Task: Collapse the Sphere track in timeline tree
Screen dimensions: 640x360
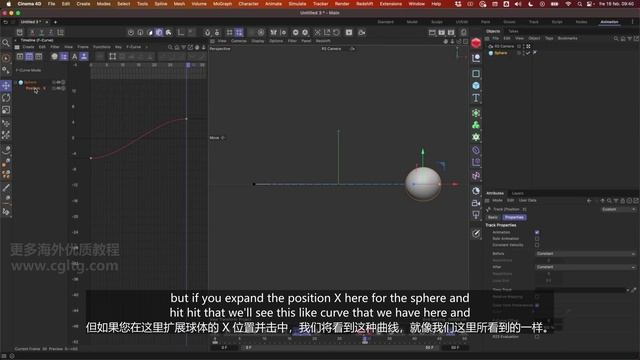Action: pos(16,82)
